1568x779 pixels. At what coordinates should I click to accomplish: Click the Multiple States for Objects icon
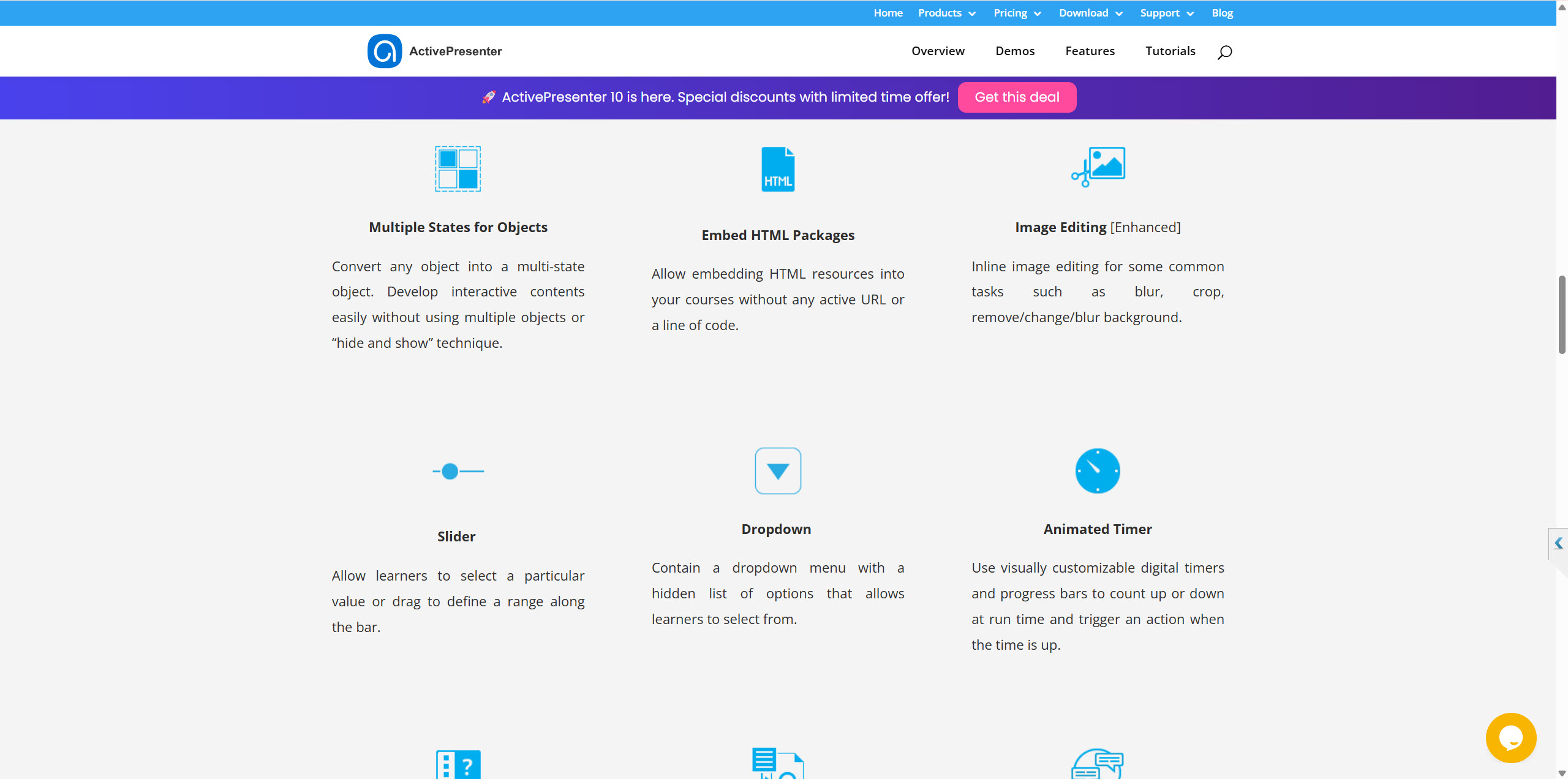pyautogui.click(x=458, y=169)
